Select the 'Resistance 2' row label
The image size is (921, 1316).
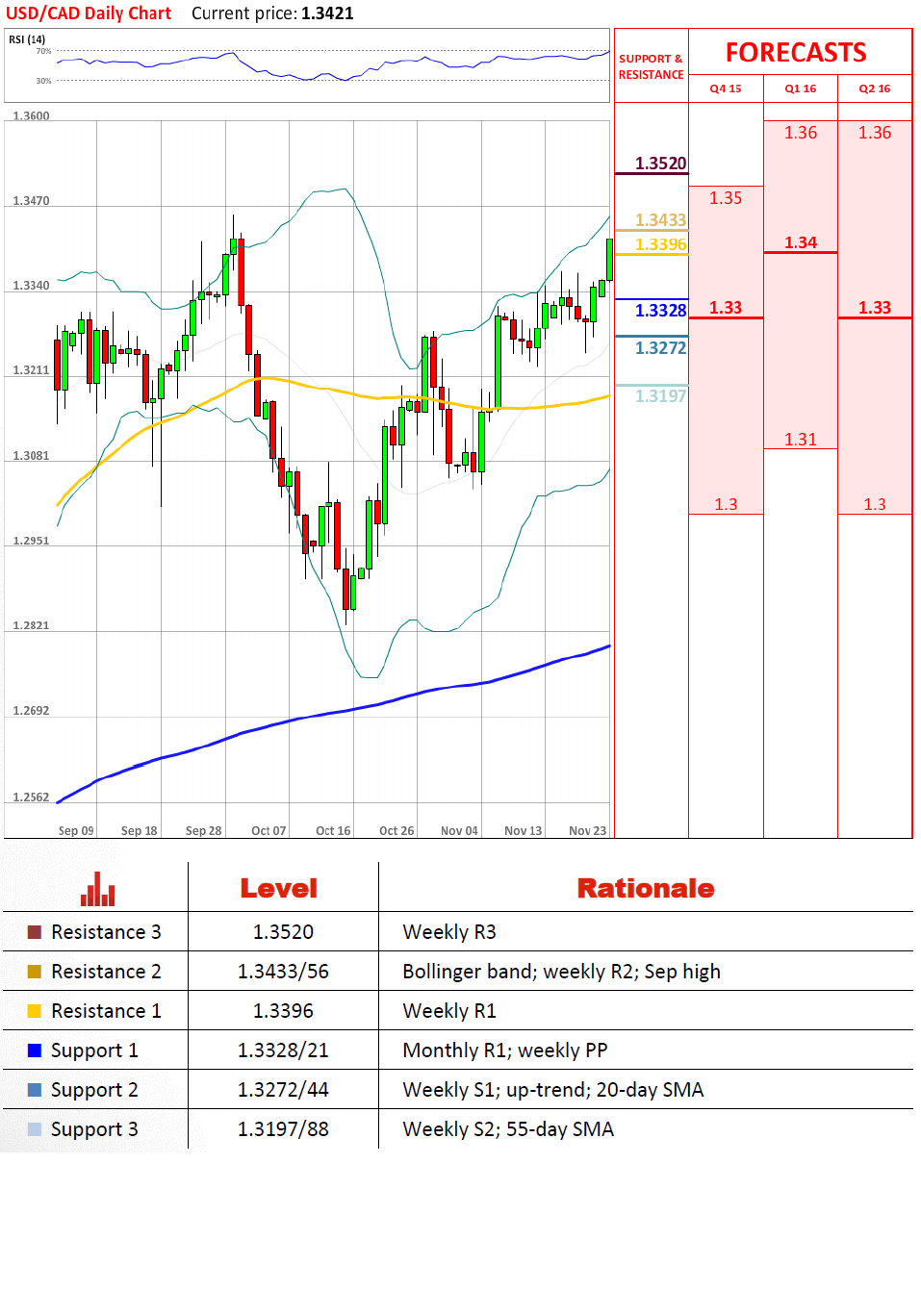(x=106, y=972)
